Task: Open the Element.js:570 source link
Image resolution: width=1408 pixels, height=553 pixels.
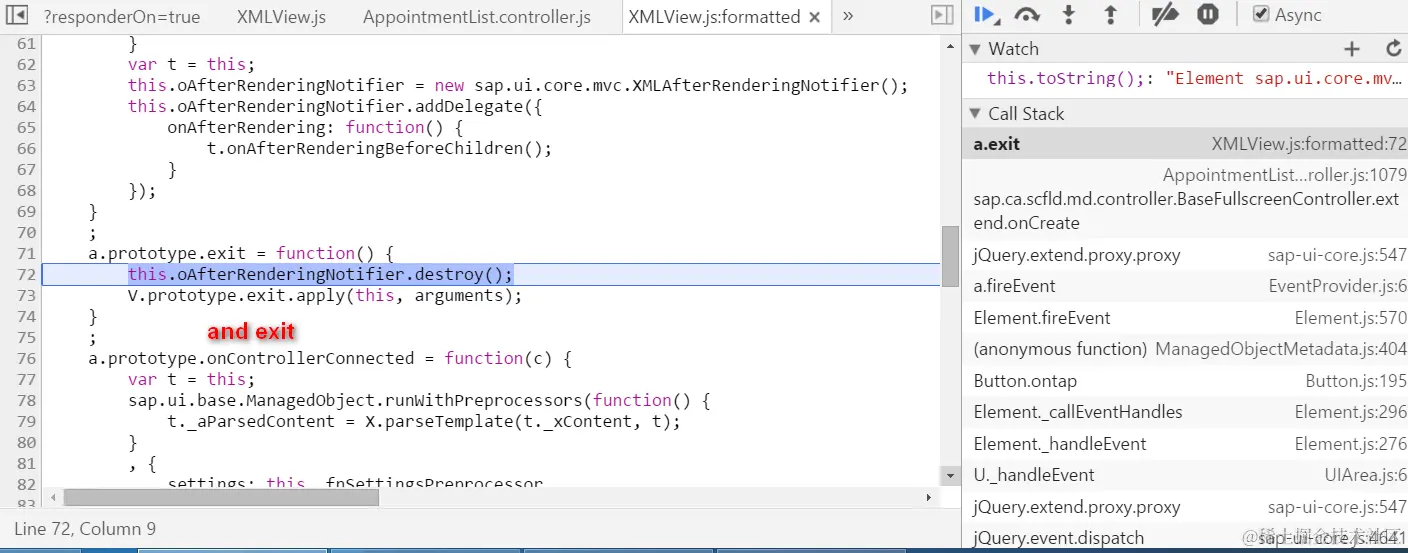Action: pos(1350,318)
